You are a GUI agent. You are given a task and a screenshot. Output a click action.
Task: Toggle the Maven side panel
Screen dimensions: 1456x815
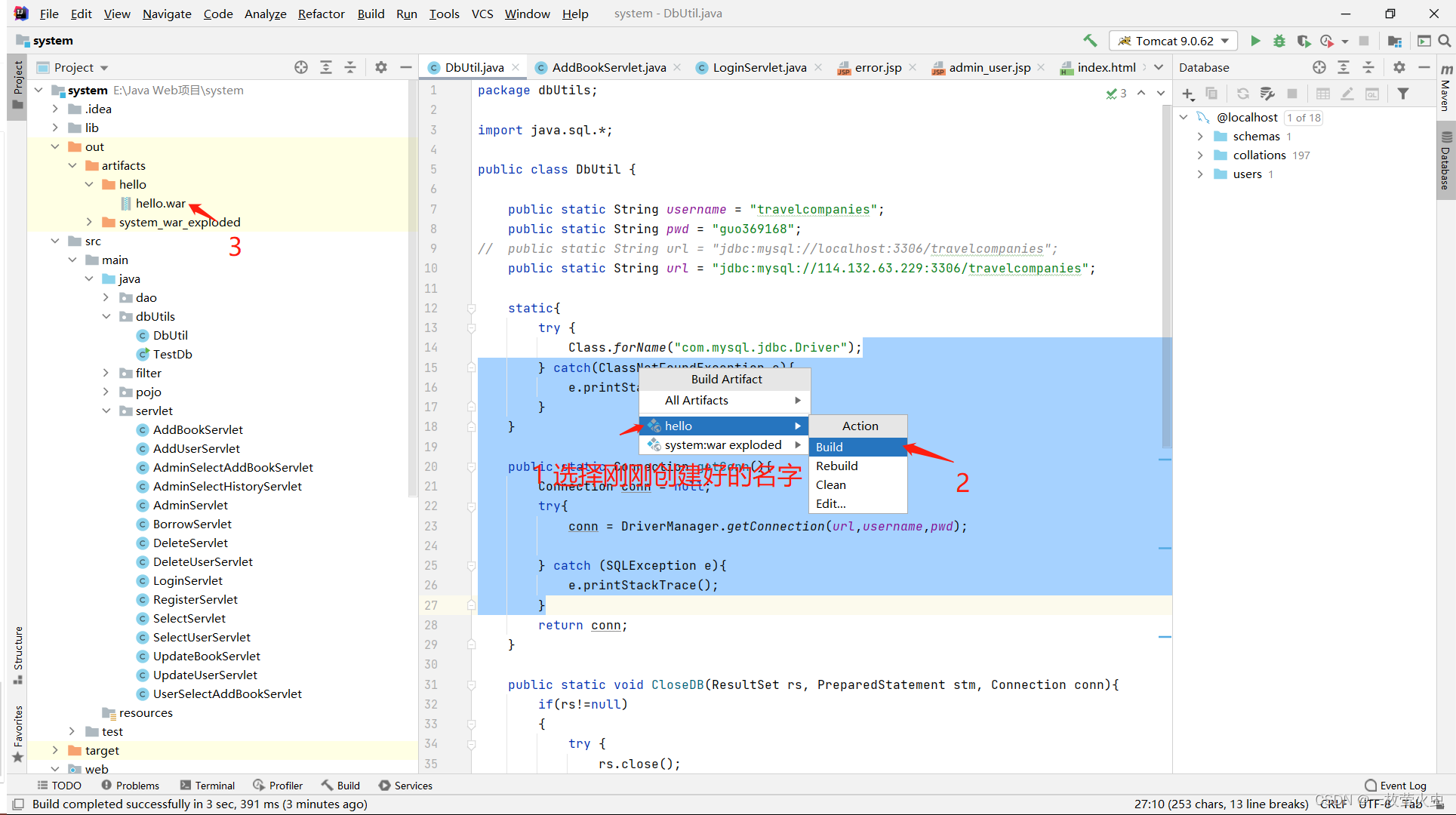tap(1445, 89)
